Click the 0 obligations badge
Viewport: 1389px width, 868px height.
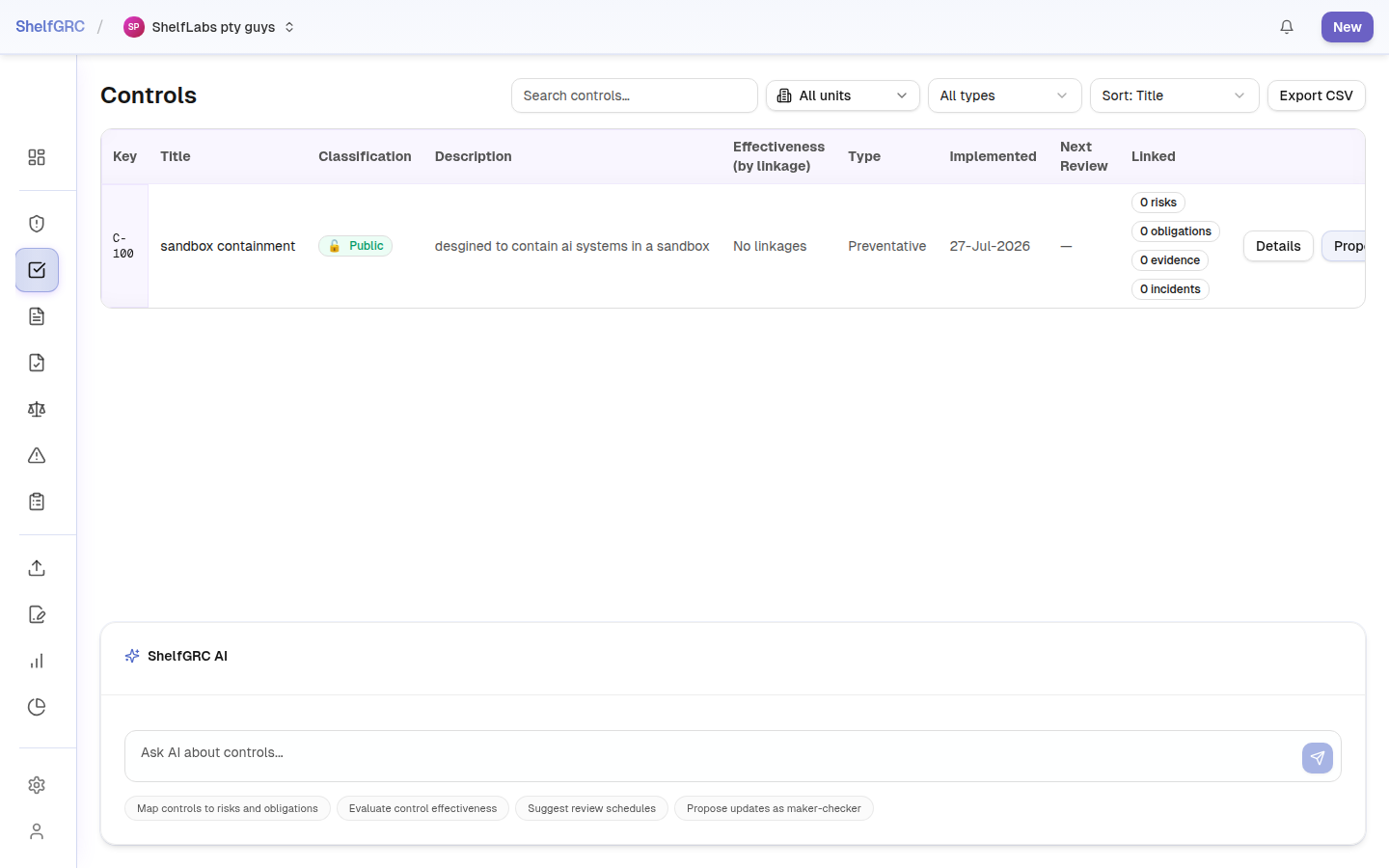[x=1176, y=231]
